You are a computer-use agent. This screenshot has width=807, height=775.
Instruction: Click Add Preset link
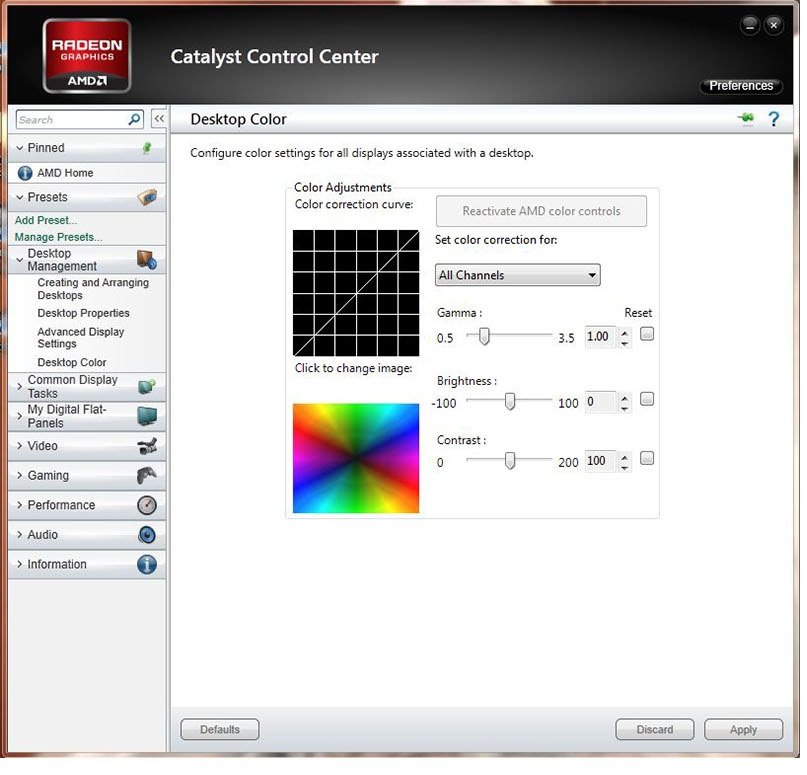46,221
